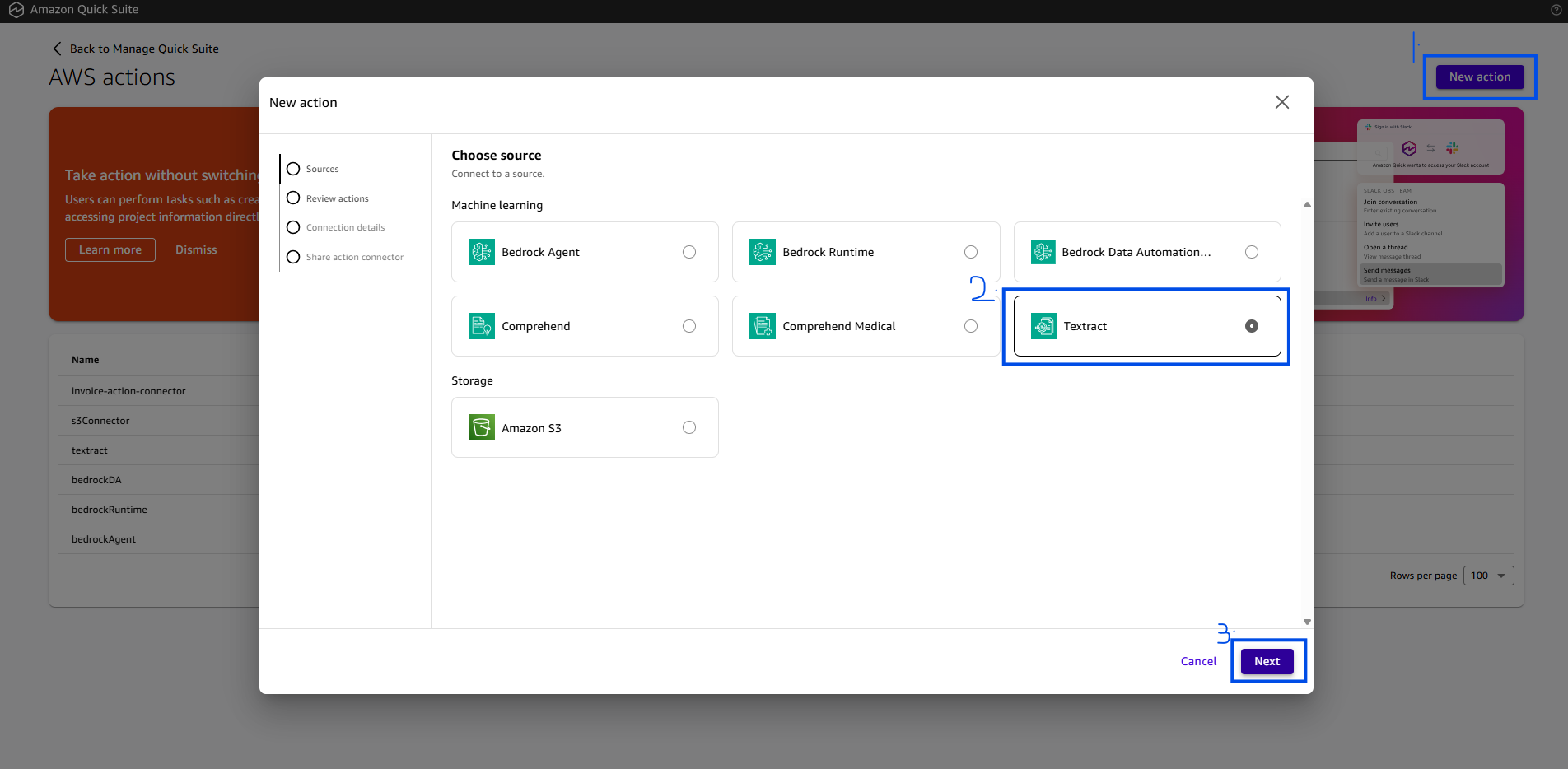
Task: Click the Comprehend service icon
Action: click(482, 326)
